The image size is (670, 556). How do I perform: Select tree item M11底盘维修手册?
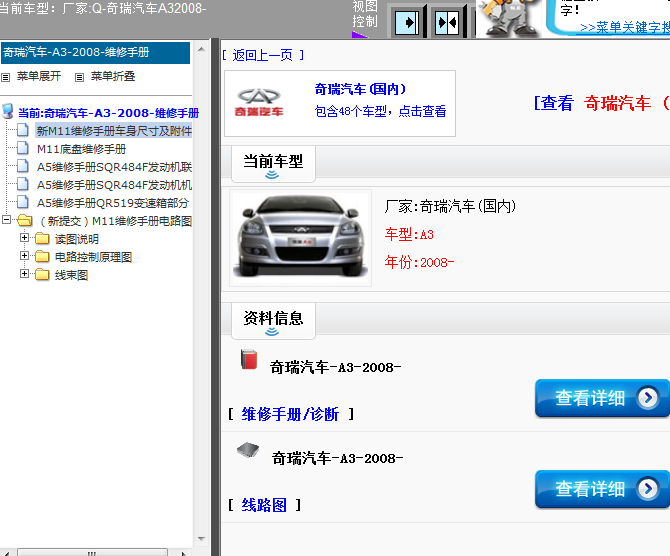[82, 149]
